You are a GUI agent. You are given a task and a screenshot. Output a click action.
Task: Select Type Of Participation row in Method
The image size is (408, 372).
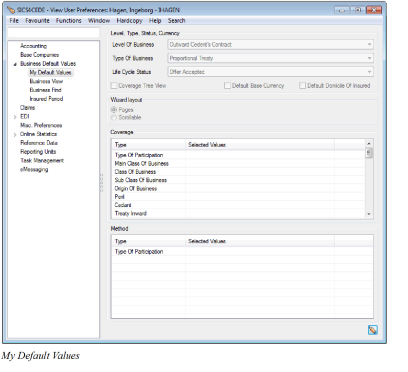click(242, 252)
